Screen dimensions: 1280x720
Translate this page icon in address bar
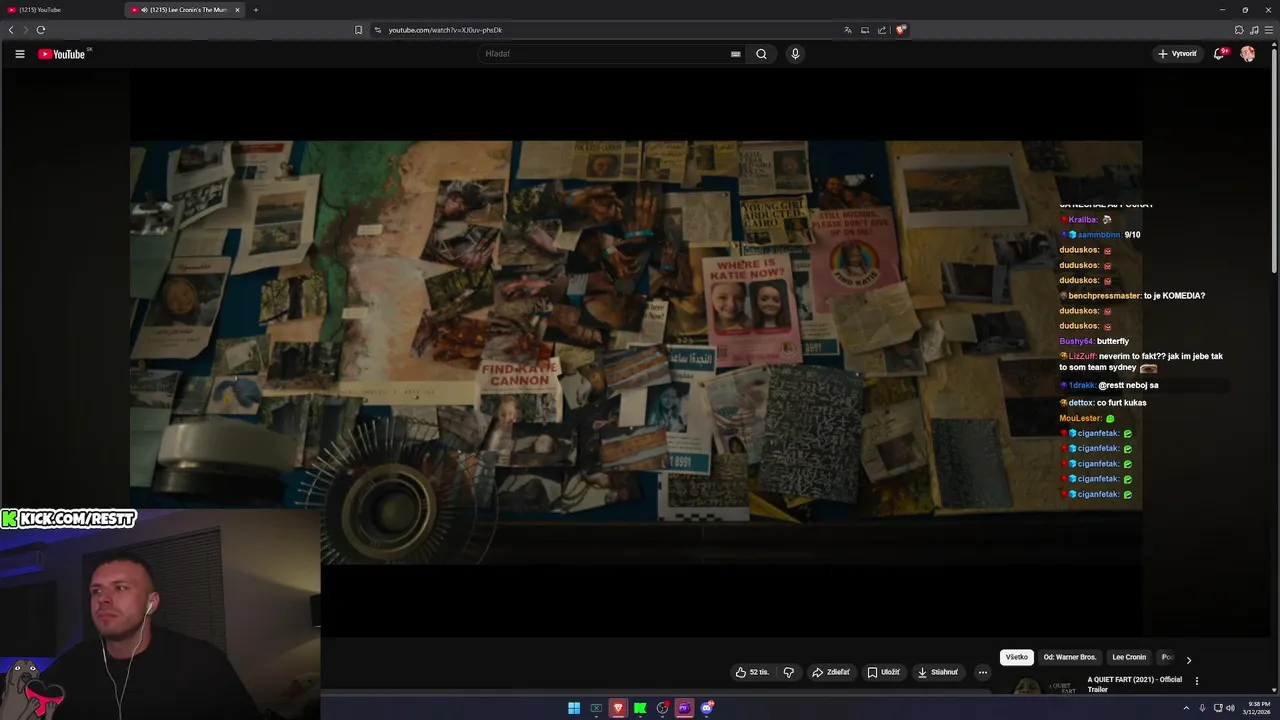click(847, 30)
